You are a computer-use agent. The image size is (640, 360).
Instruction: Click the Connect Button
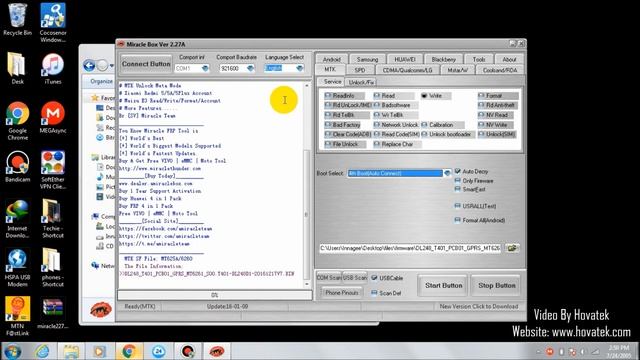pos(146,64)
